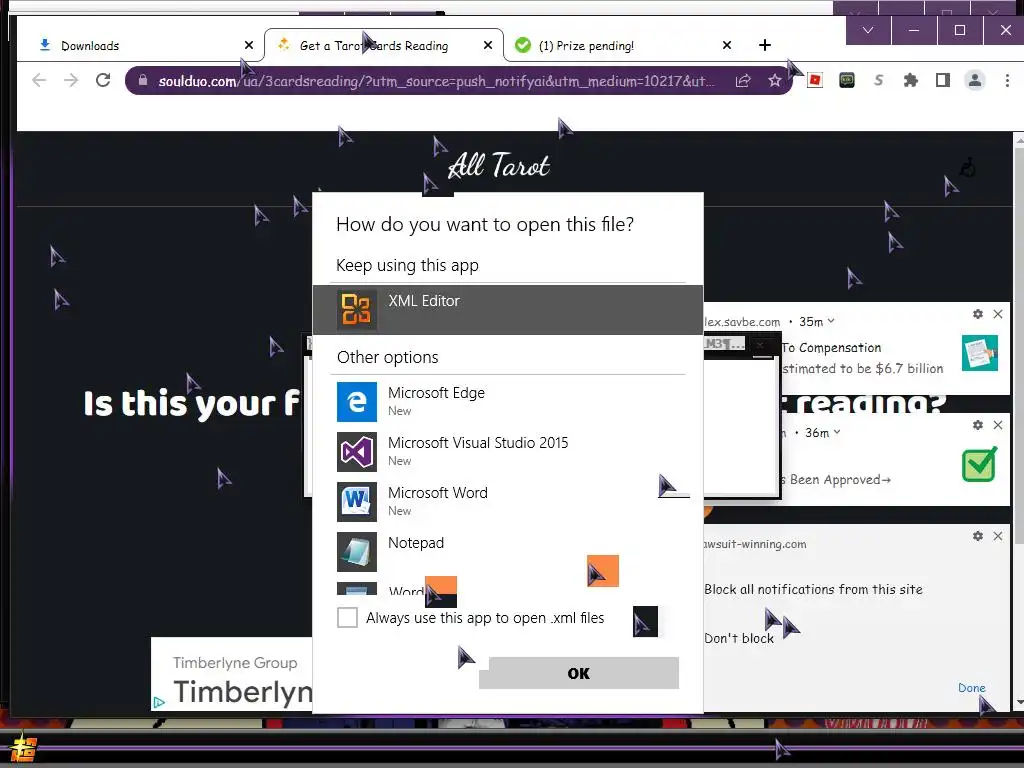Click the green-black extension icon
1024x768 pixels.
(x=846, y=80)
